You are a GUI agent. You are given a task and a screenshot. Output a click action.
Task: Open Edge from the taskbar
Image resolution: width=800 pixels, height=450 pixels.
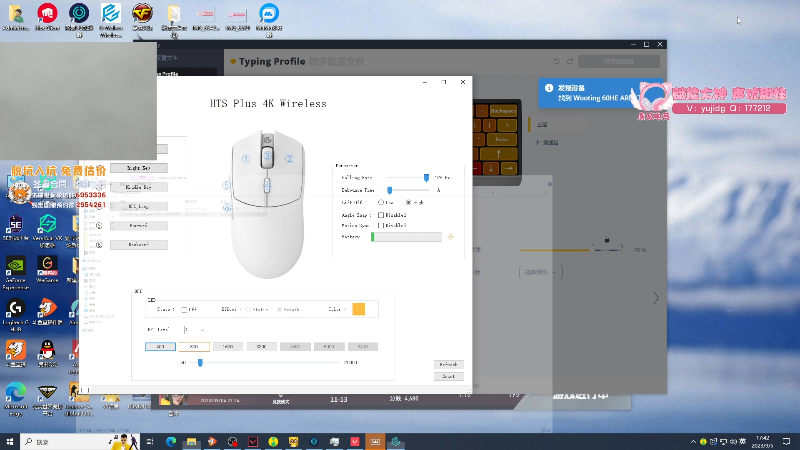(170, 441)
